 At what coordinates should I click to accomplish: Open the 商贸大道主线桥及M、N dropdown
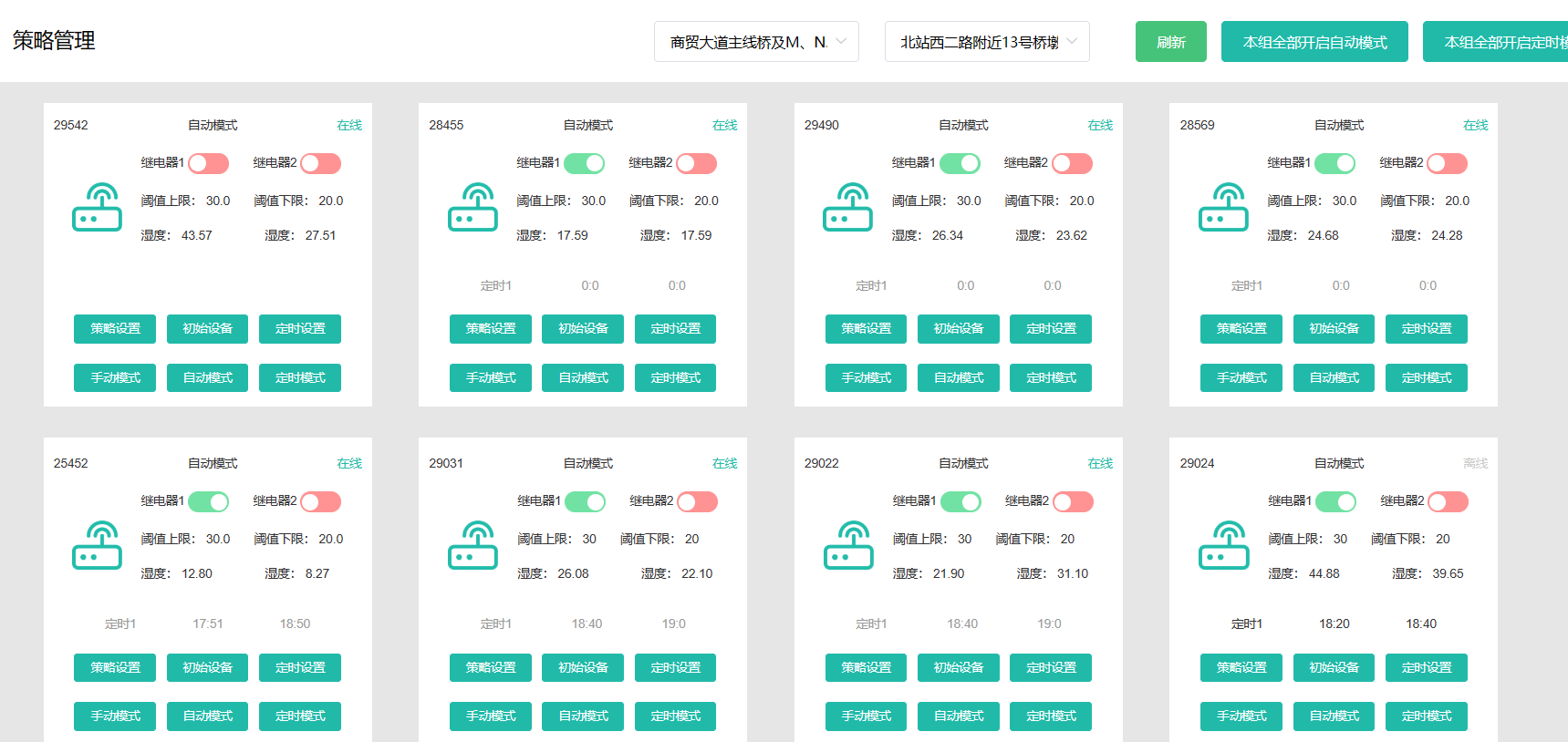[x=756, y=42]
